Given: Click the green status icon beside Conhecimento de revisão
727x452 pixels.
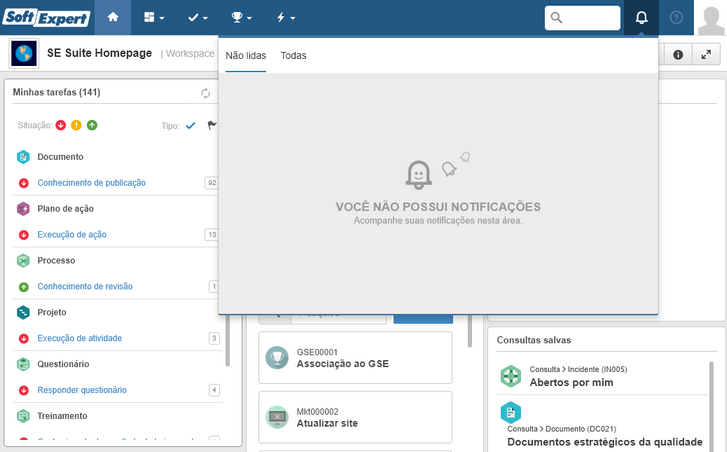Looking at the screenshot, I should coord(24,287).
